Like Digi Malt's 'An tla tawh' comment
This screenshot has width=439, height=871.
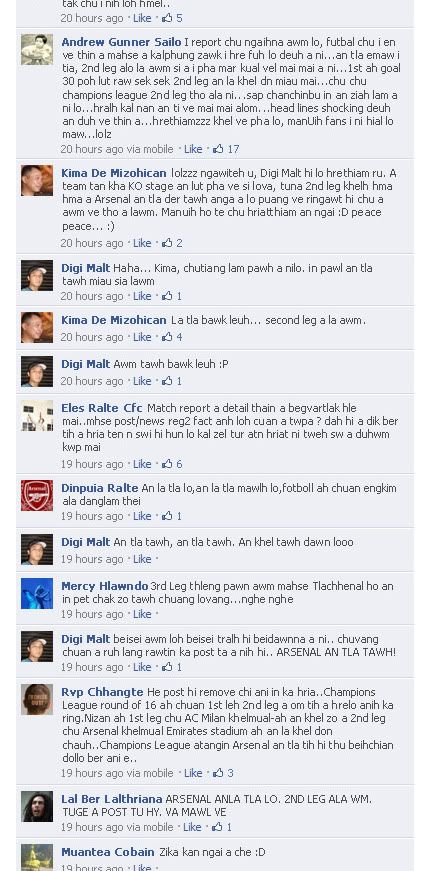click(x=142, y=559)
